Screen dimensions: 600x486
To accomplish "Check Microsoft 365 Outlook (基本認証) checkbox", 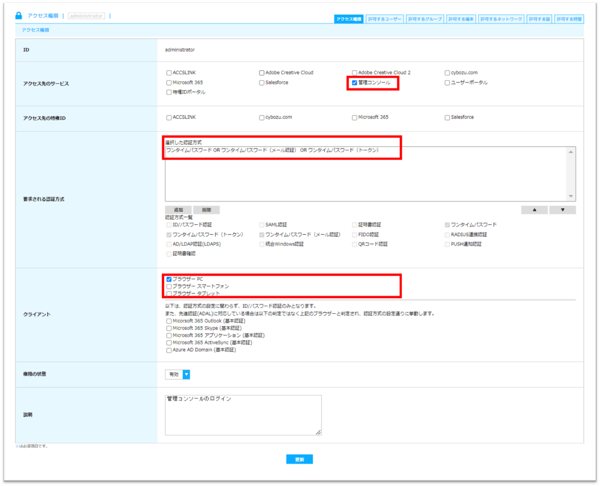I will click(169, 321).
